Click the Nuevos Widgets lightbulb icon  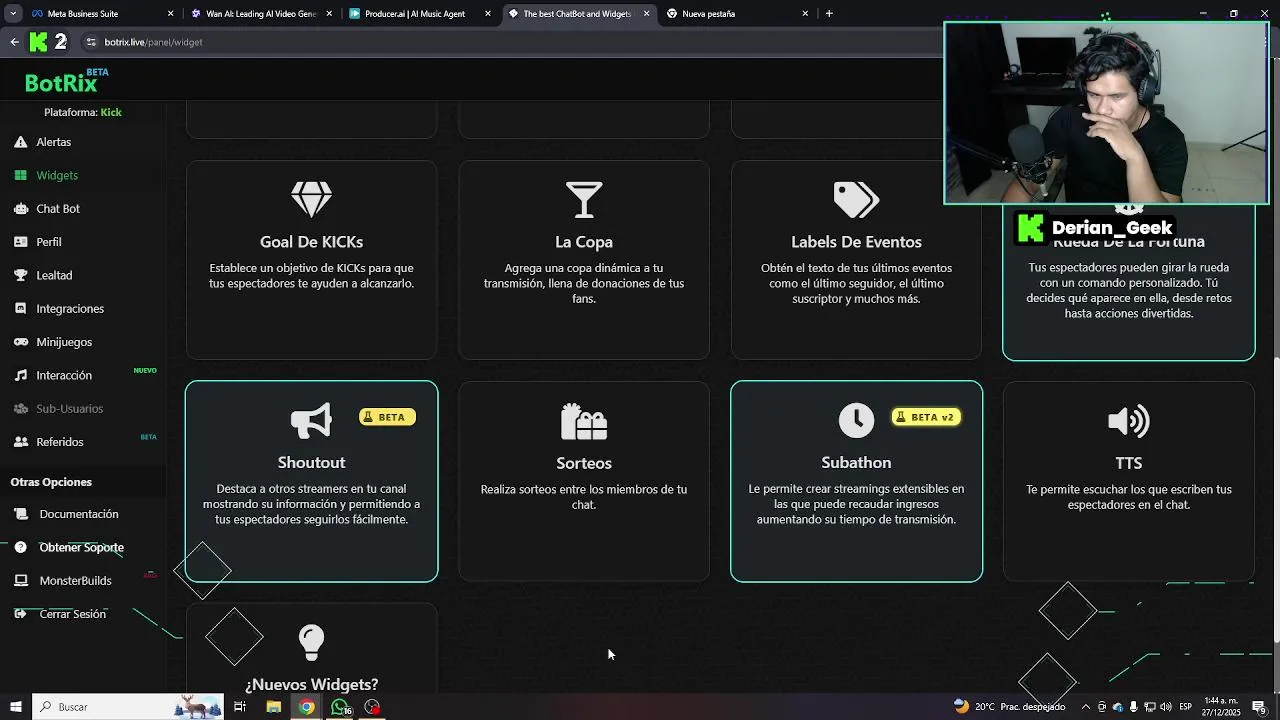pos(311,642)
